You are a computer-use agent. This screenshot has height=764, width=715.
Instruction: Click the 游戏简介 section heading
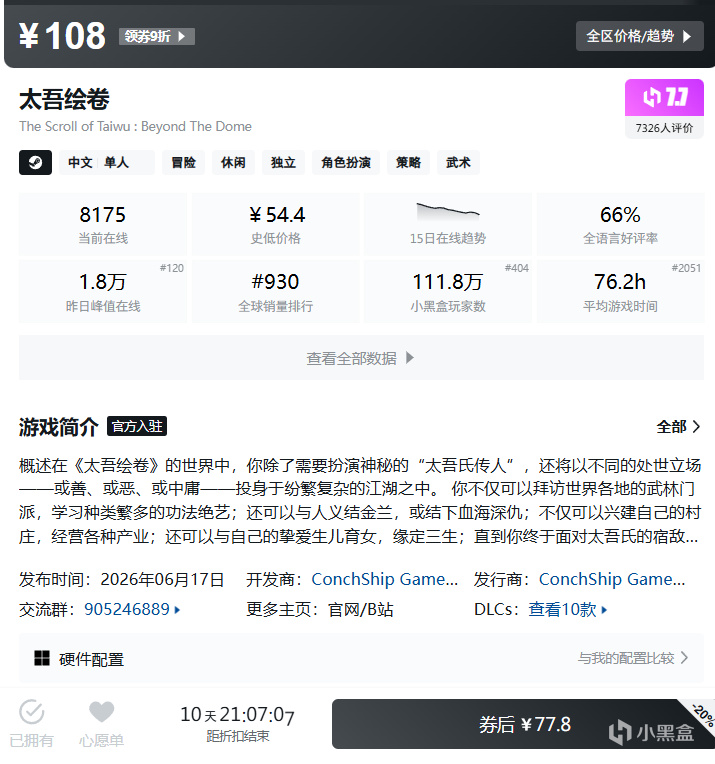pyautogui.click(x=58, y=427)
